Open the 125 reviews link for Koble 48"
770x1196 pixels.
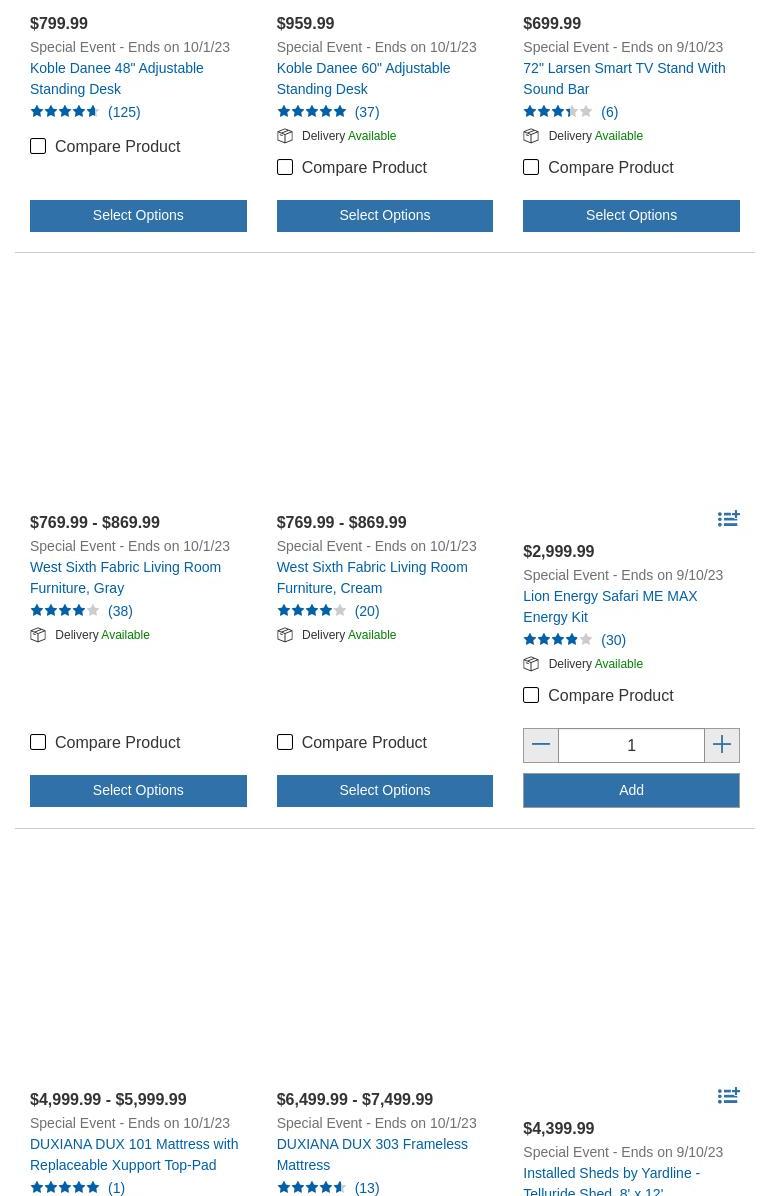[124, 112]
